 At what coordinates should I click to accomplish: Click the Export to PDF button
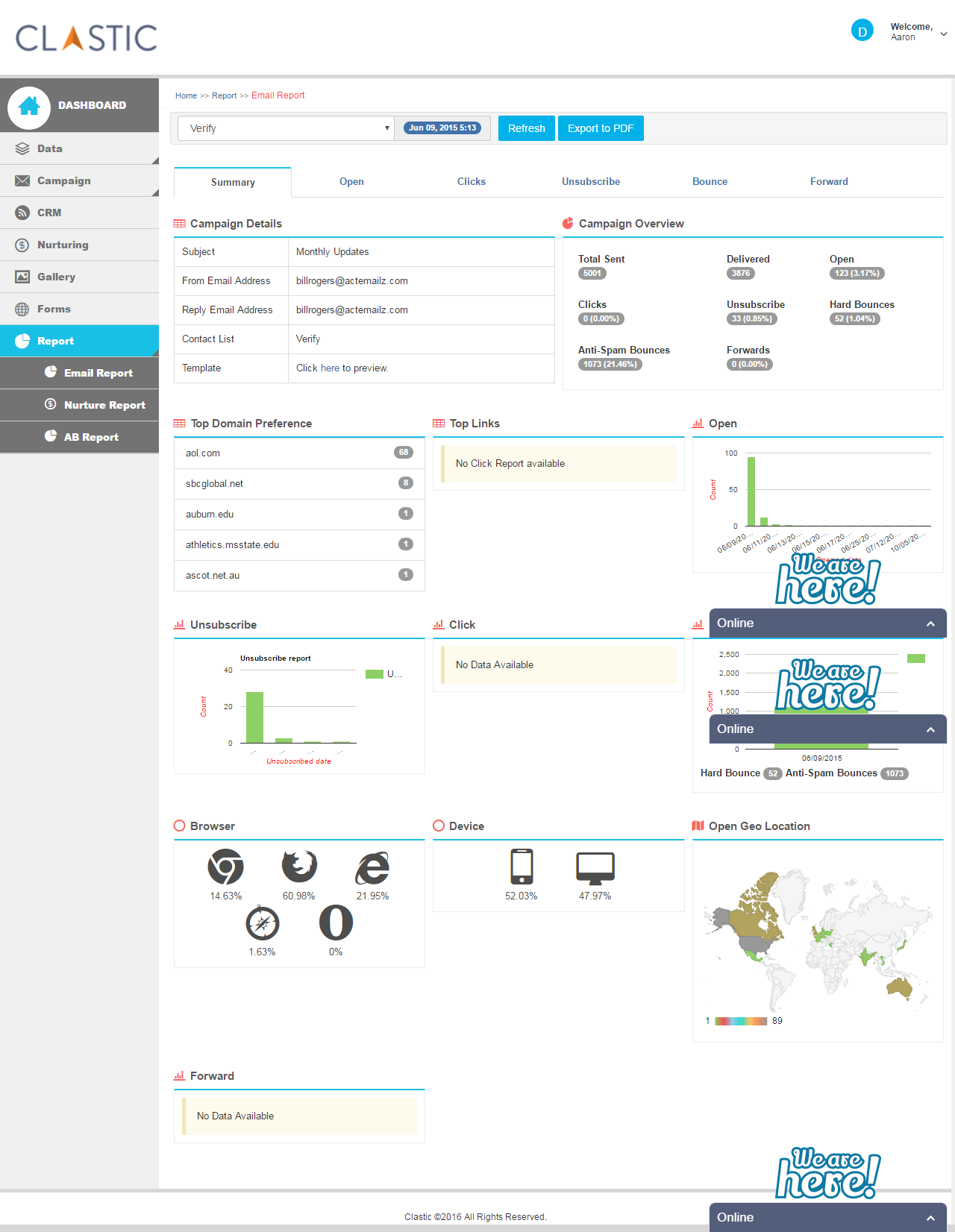600,128
